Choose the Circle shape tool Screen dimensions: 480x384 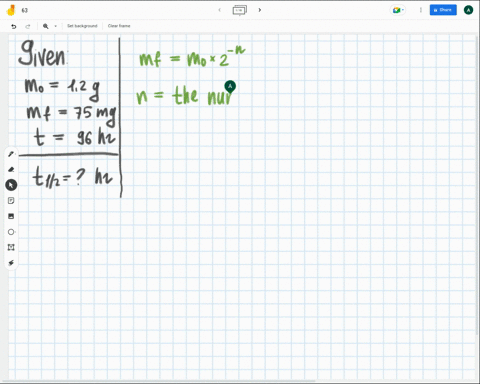point(11,232)
